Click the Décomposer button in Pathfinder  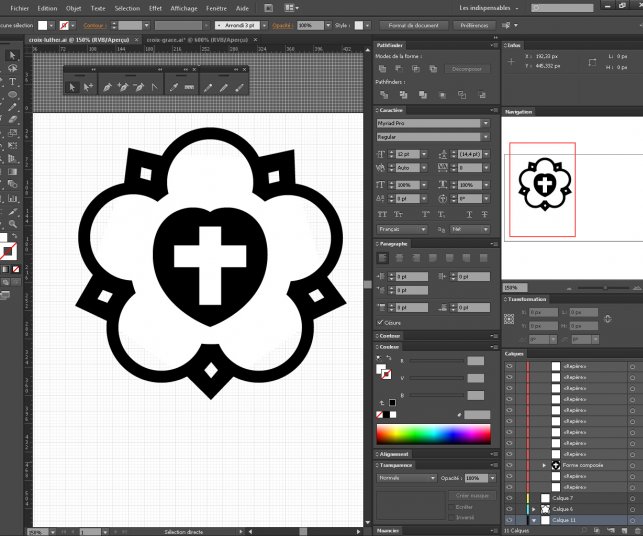click(x=467, y=69)
